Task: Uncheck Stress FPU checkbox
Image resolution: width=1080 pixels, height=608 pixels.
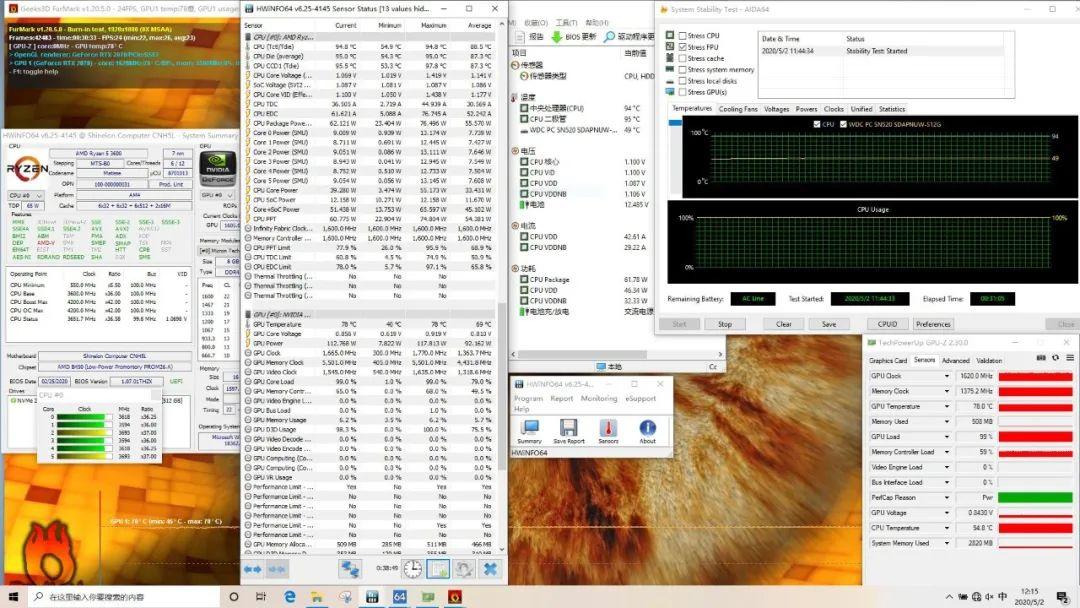Action: point(683,47)
